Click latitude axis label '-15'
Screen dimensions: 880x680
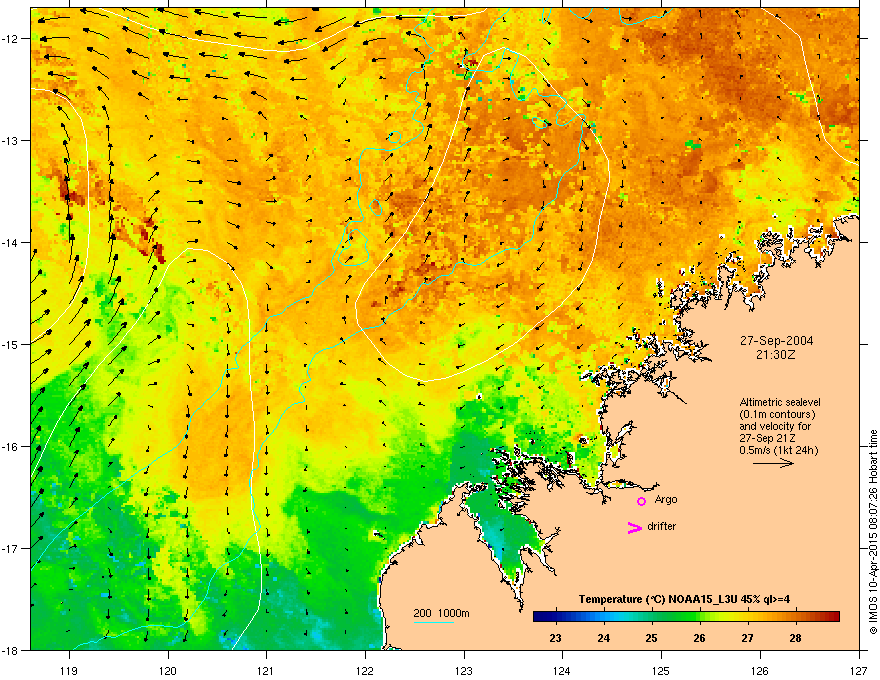10,344
